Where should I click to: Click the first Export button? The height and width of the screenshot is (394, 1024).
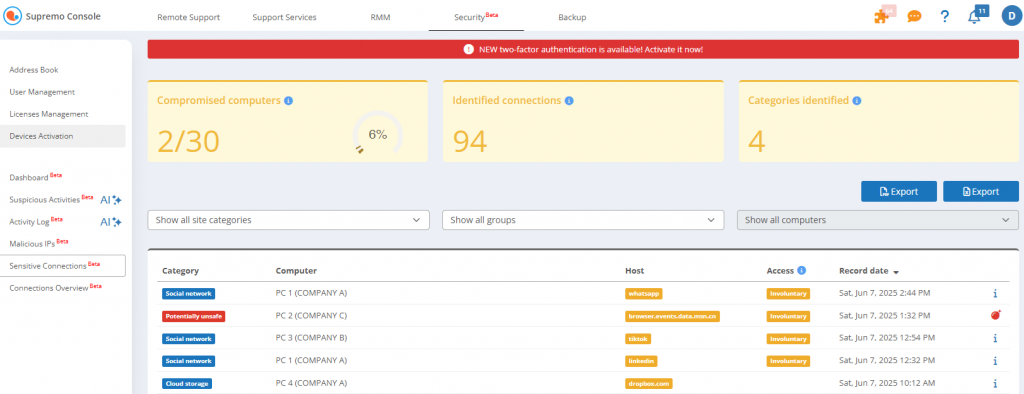point(899,191)
